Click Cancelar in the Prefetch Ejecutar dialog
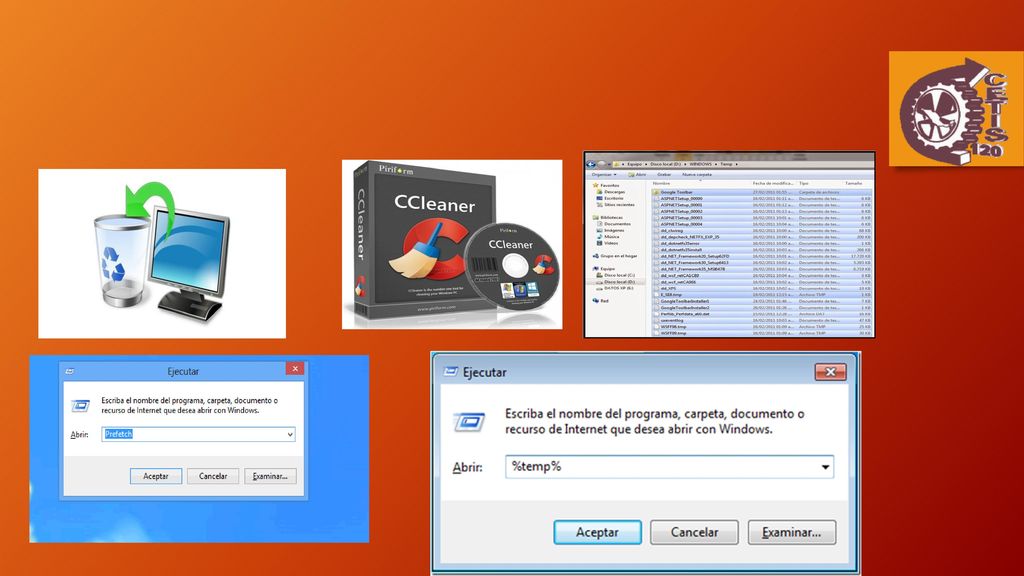 coord(213,476)
